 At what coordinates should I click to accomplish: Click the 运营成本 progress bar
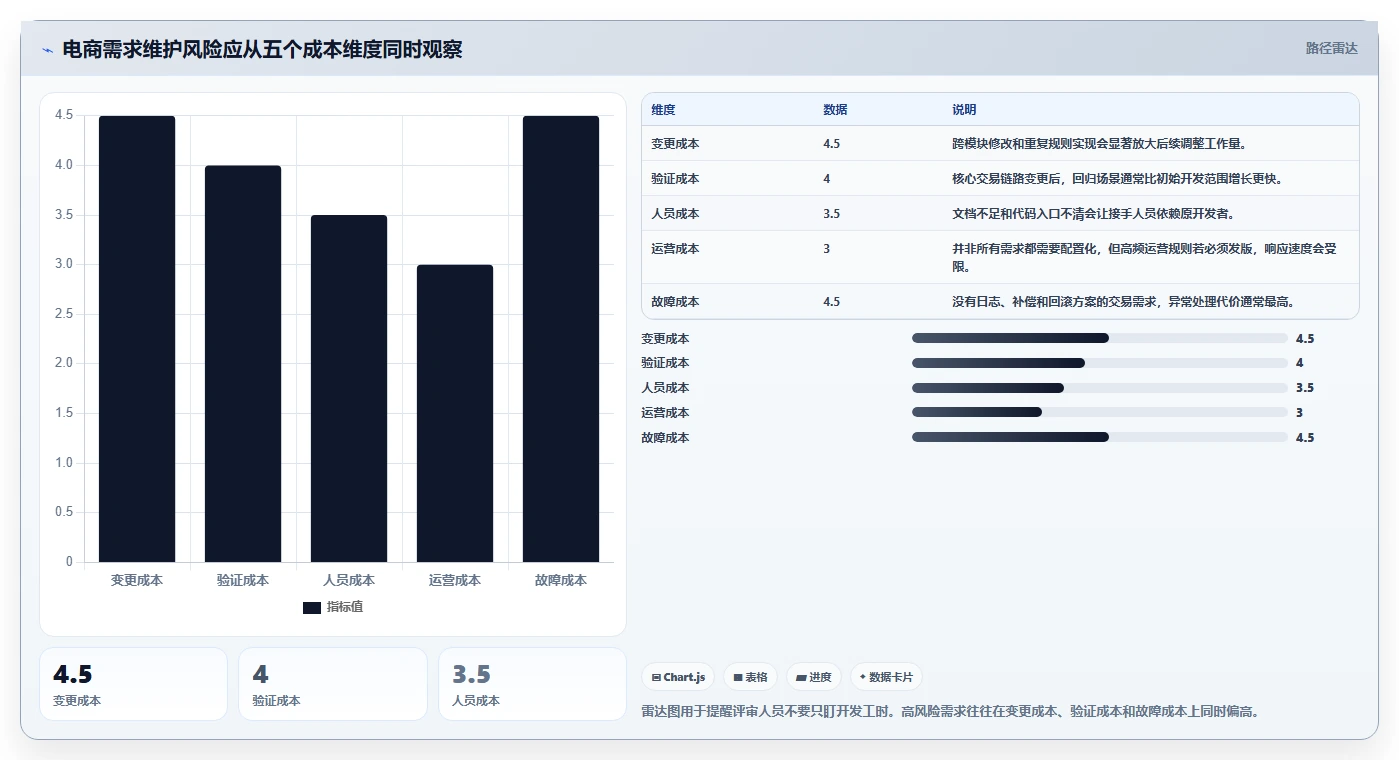pyautogui.click(x=1100, y=412)
